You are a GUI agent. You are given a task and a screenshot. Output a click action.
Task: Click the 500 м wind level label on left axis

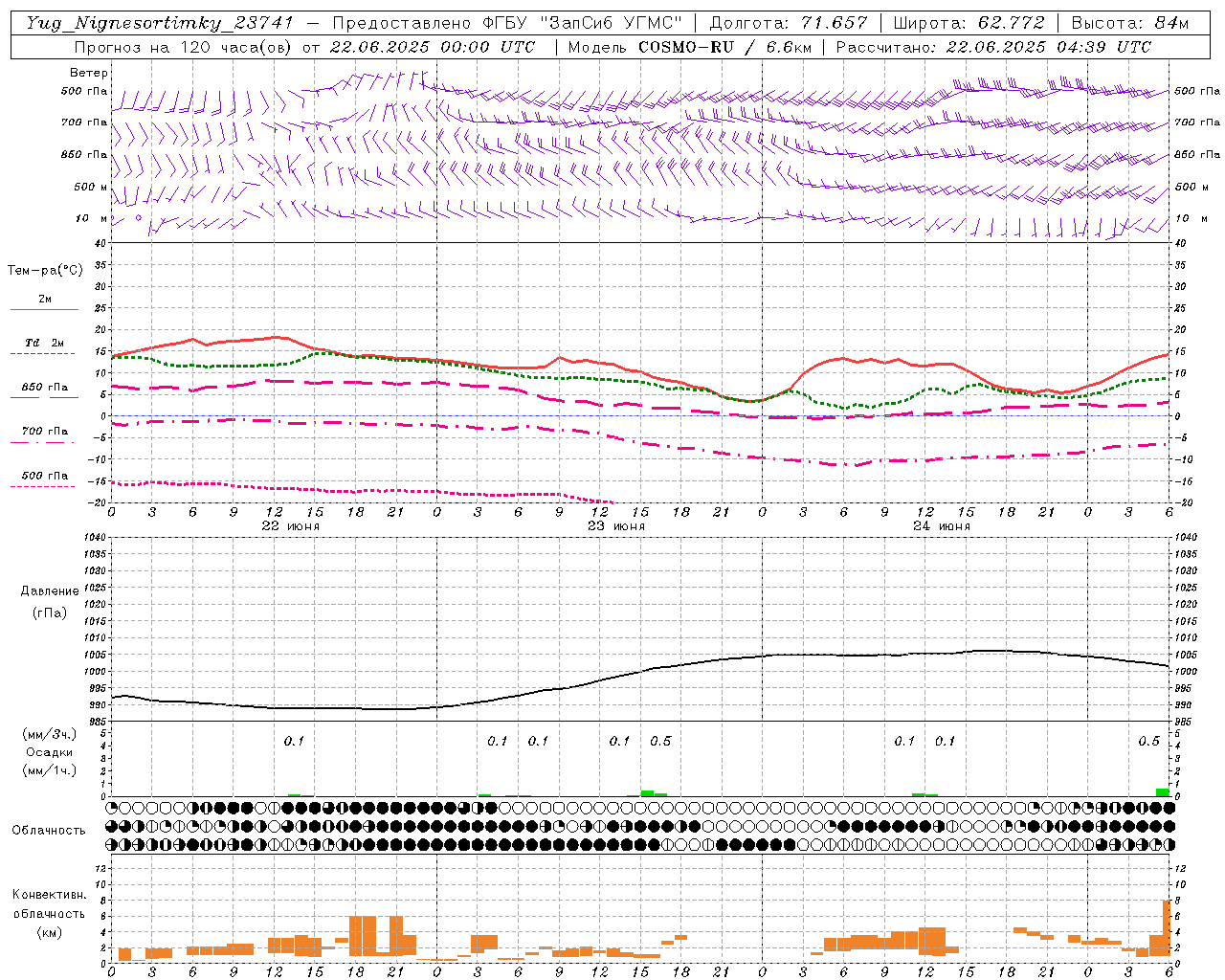click(91, 187)
